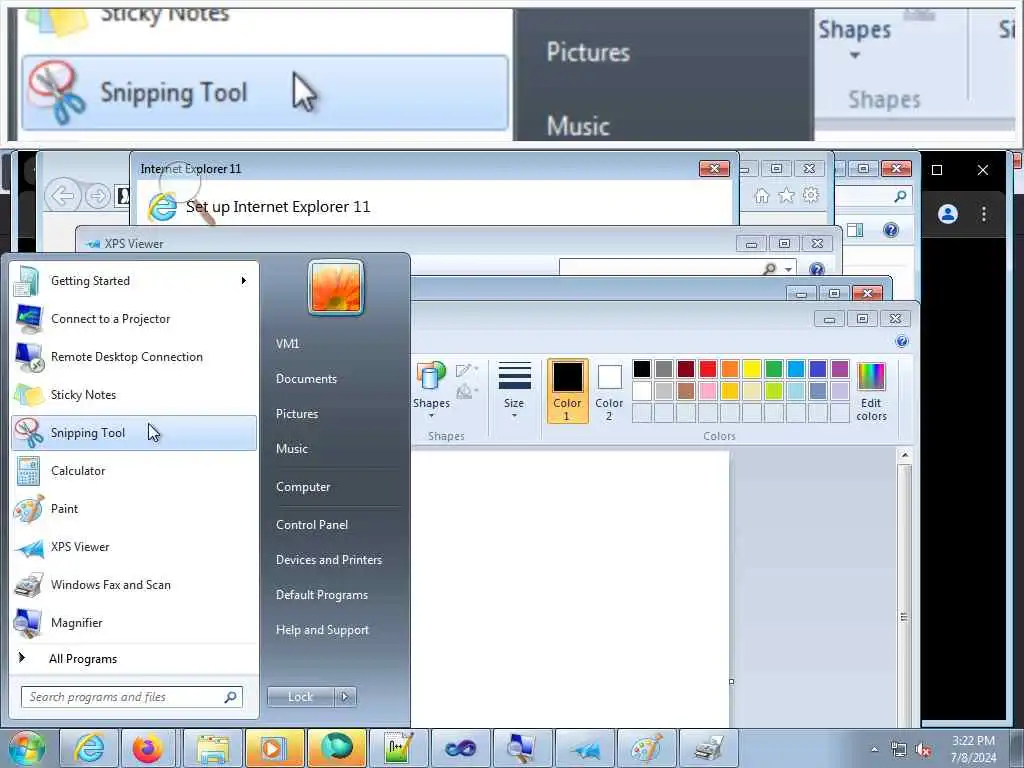
Task: Open Documents in Start menu right pane
Action: click(x=306, y=379)
